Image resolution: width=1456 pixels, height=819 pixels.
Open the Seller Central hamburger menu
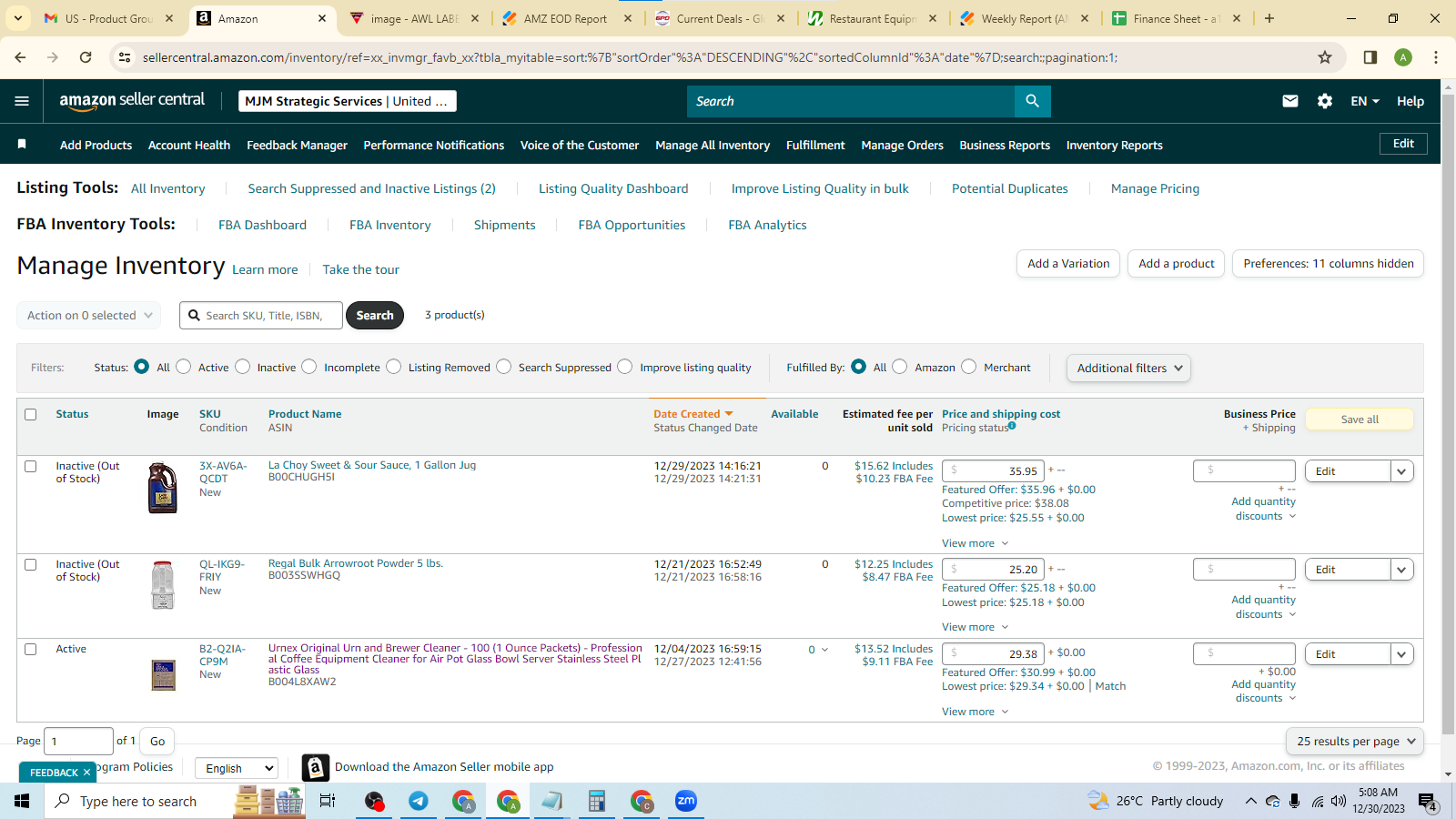point(22,101)
